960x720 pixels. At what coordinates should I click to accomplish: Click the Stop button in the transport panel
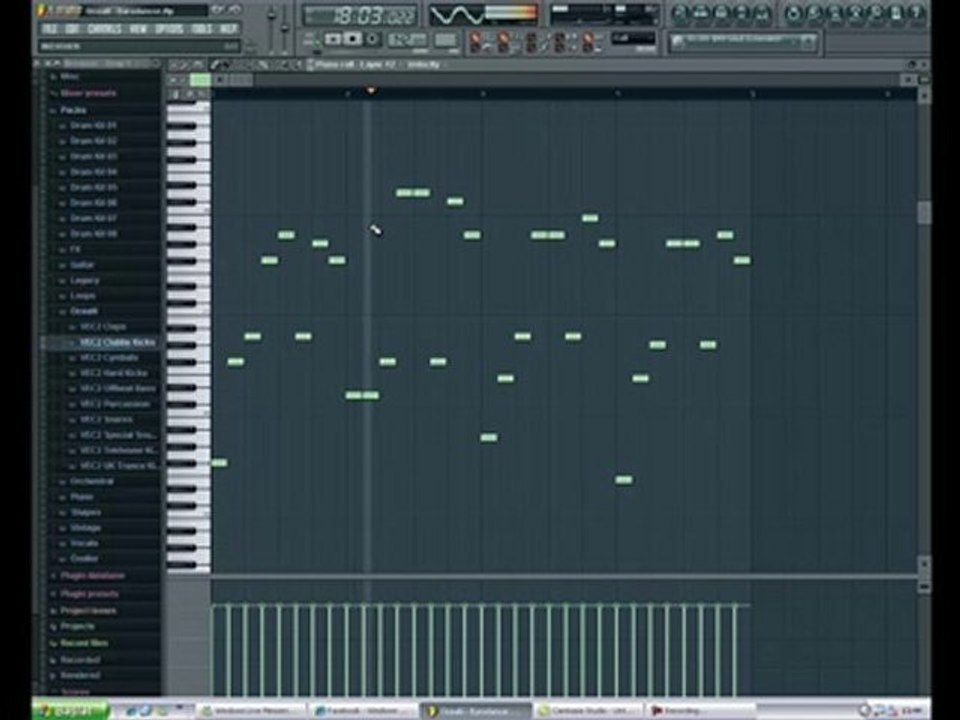pyautogui.click(x=352, y=39)
